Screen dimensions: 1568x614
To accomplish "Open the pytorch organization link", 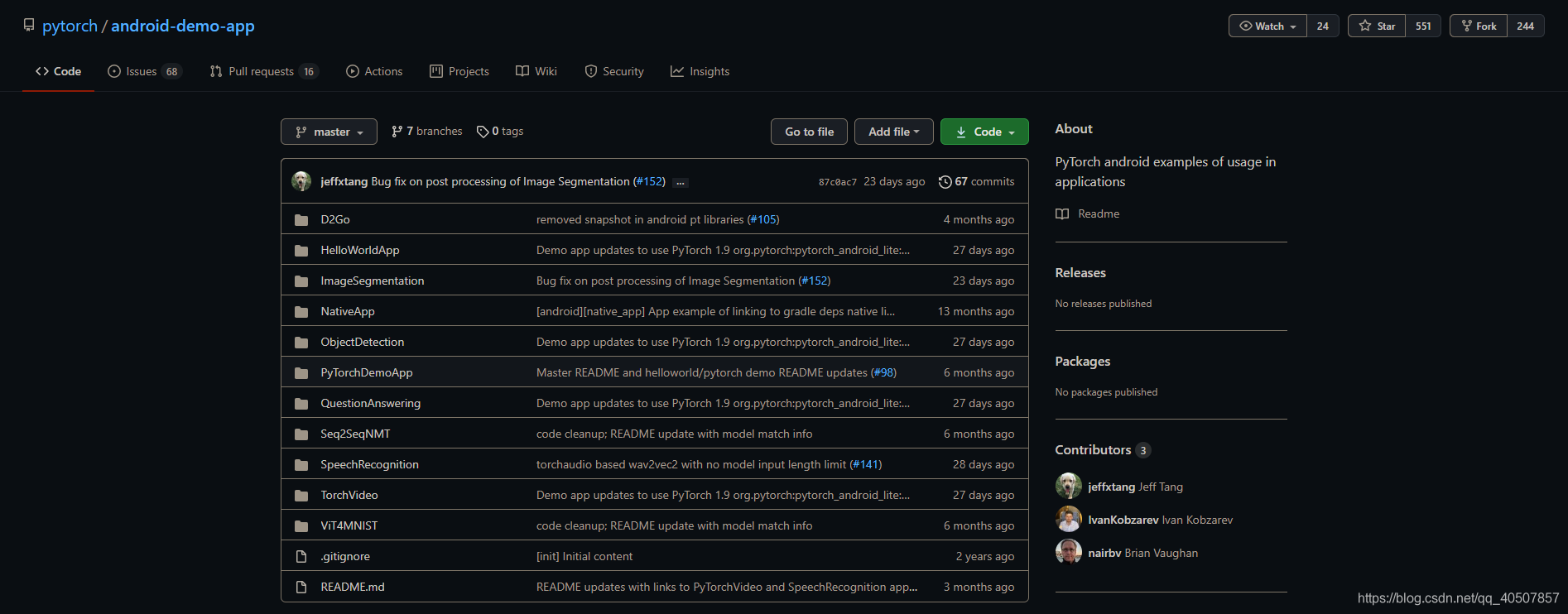I will 70,26.
